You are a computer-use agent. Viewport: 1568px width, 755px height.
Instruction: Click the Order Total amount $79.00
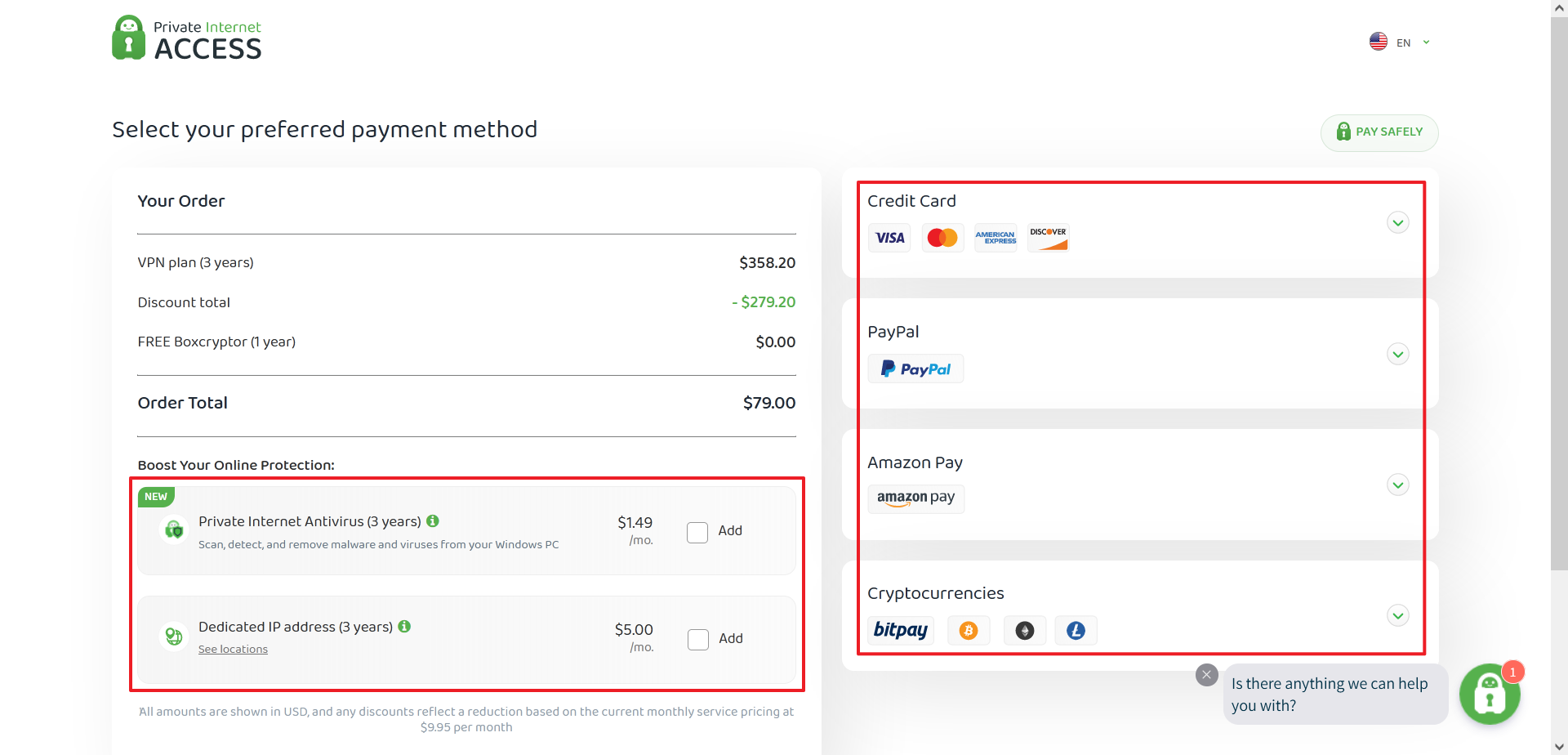[769, 403]
